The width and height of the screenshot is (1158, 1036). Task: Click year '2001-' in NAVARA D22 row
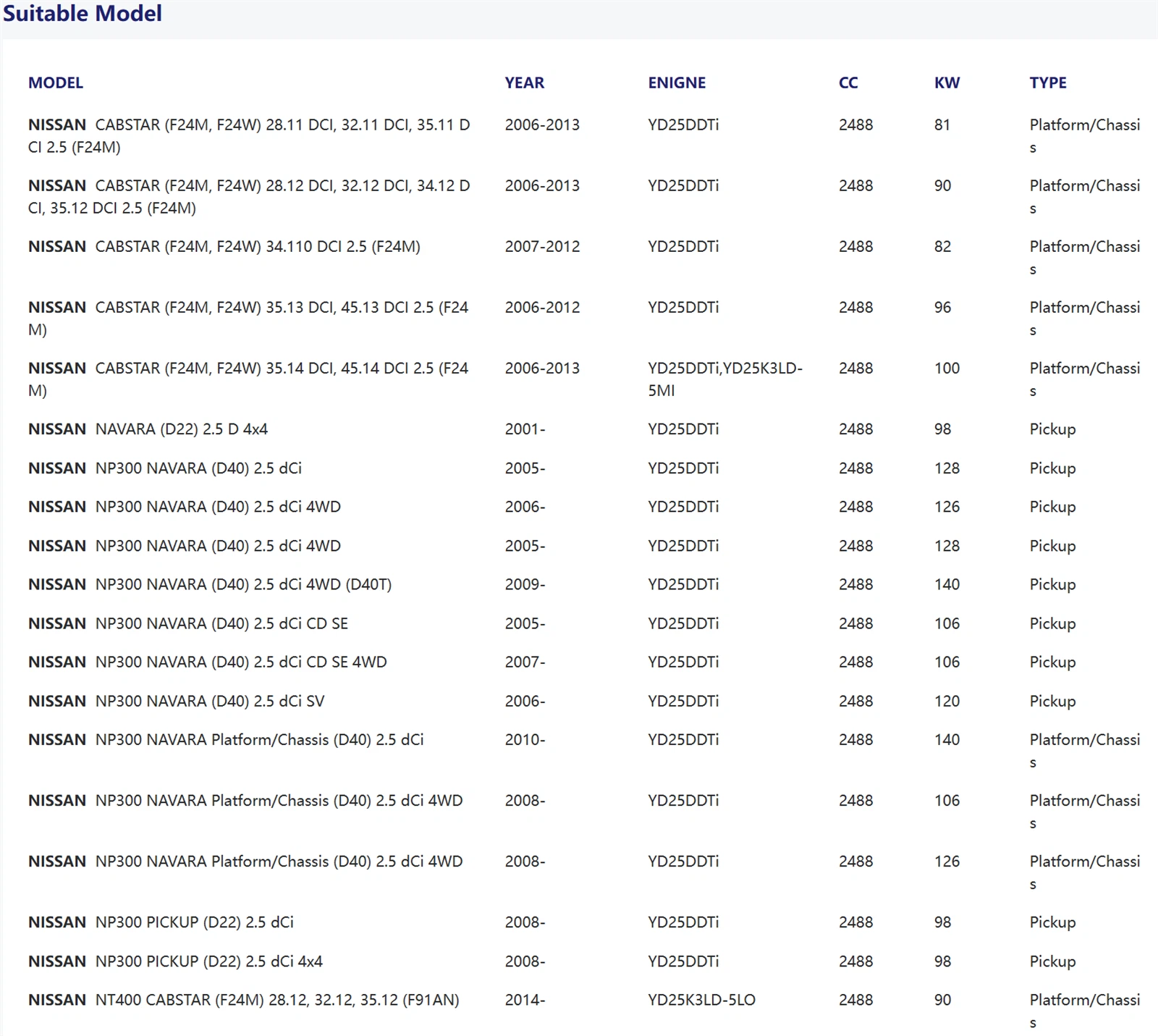point(525,429)
